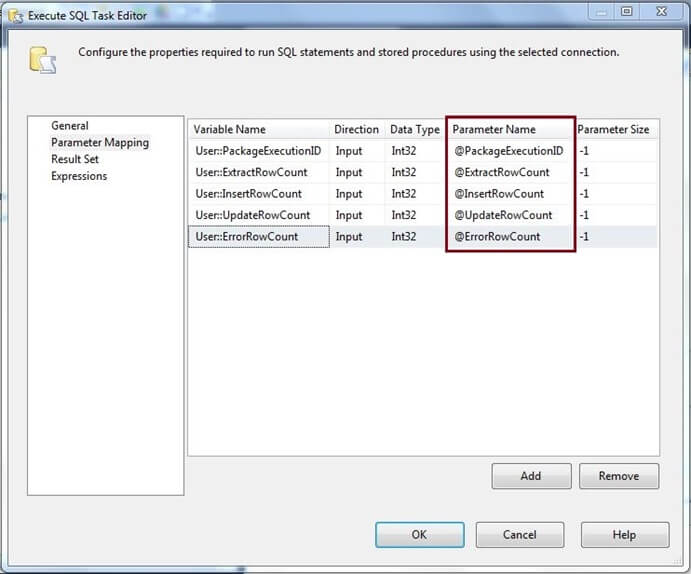The image size is (691, 574).
Task: Click Direction cell of UpdateRowCount row
Action: [357, 215]
